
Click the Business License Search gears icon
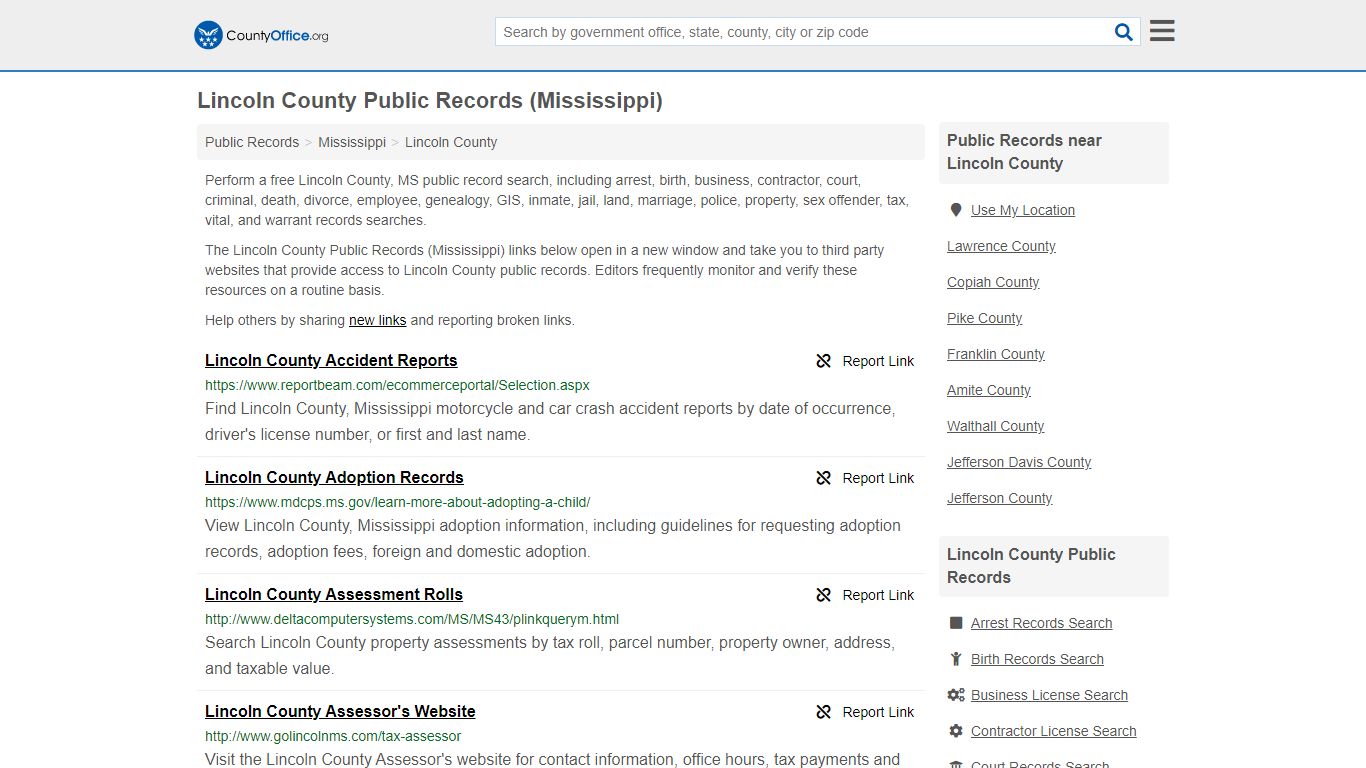(956, 695)
